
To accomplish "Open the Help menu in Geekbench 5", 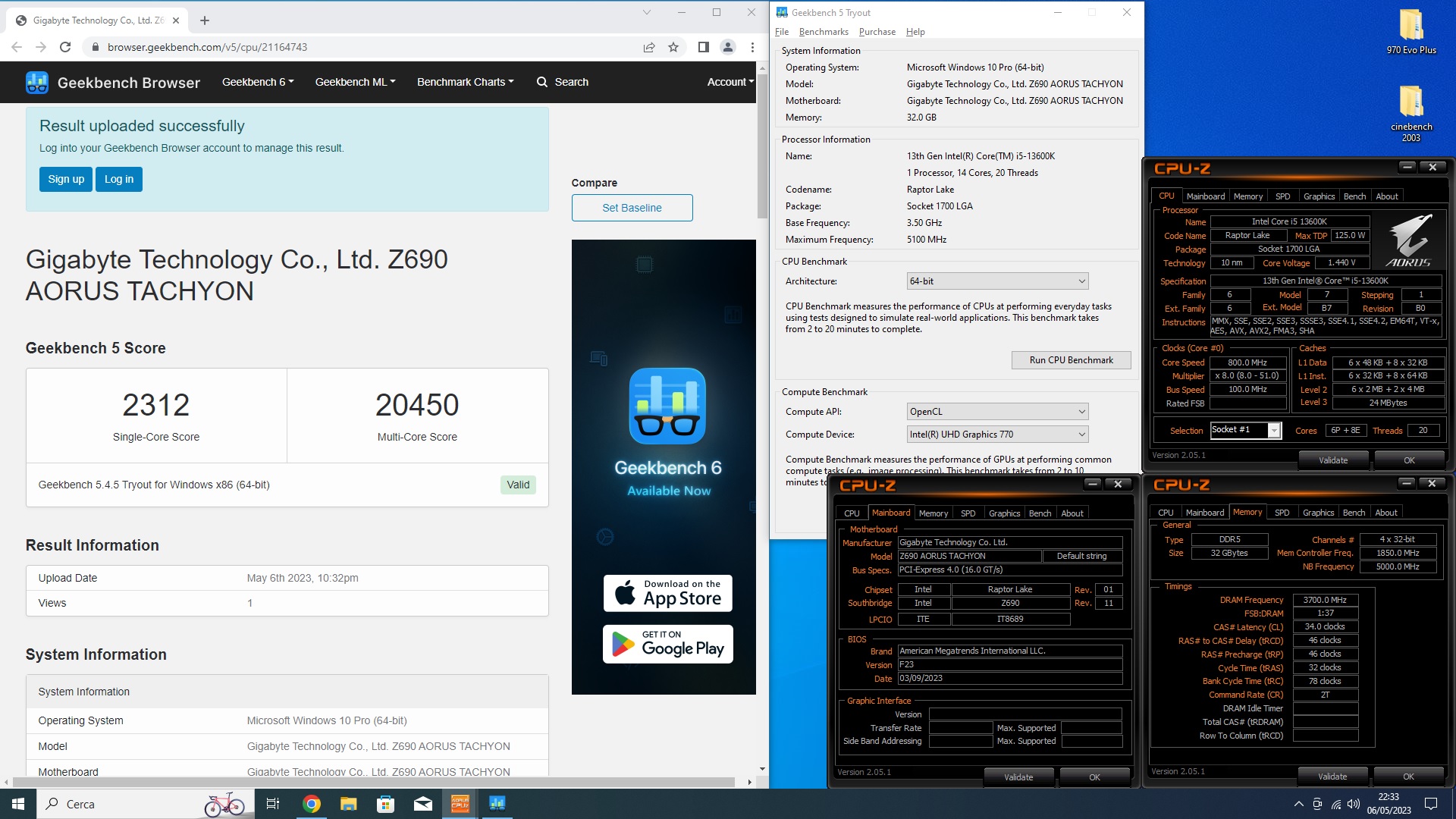I will pyautogui.click(x=915, y=32).
